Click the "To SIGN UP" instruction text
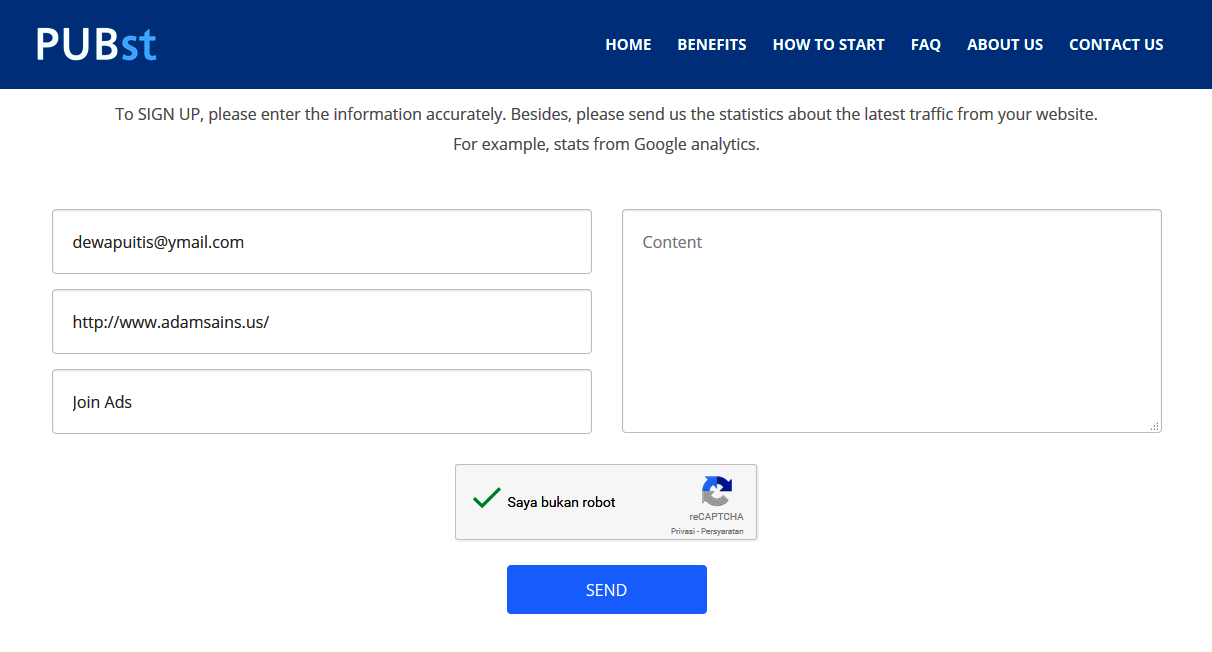1212x652 pixels. 606,115
